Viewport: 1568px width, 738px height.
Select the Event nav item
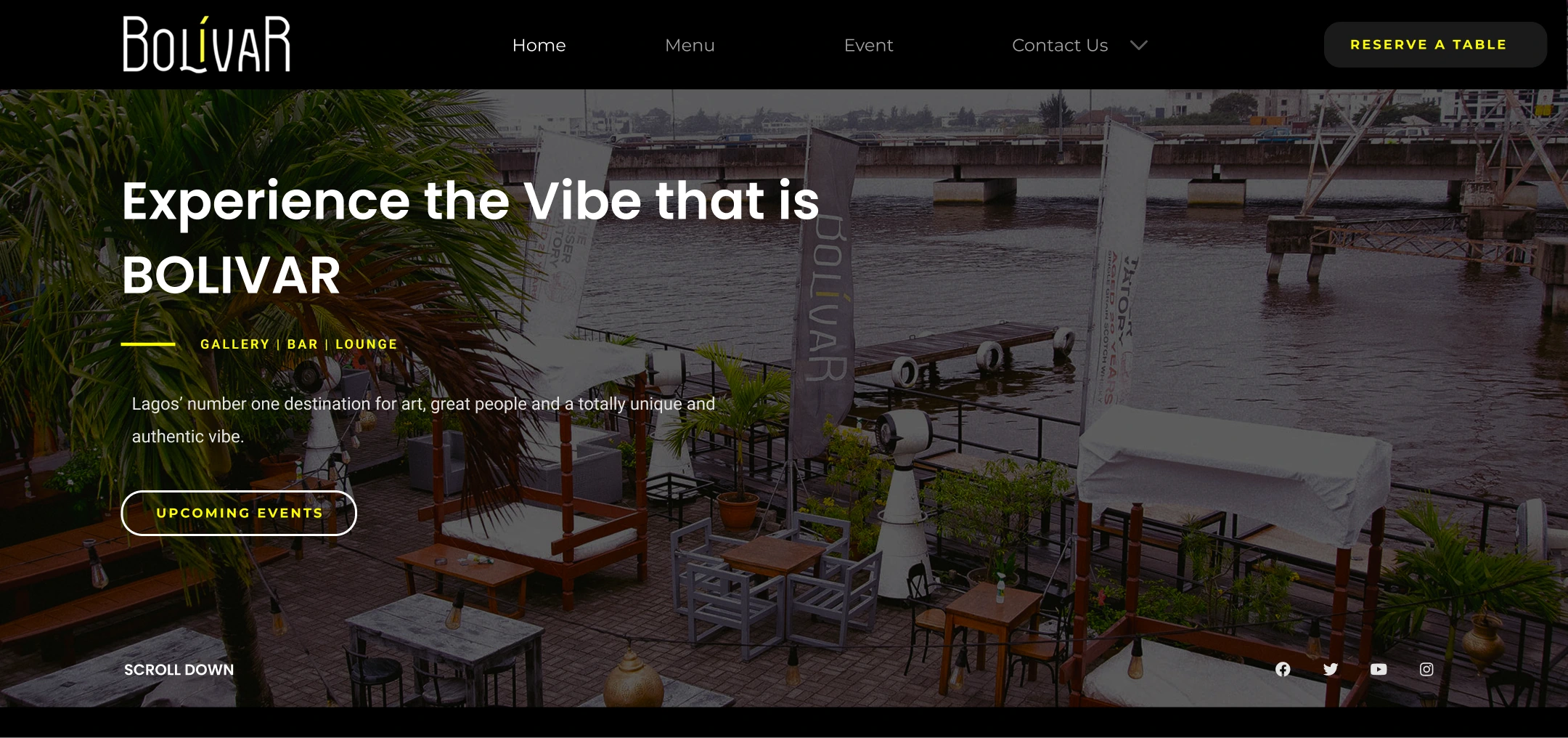868,45
